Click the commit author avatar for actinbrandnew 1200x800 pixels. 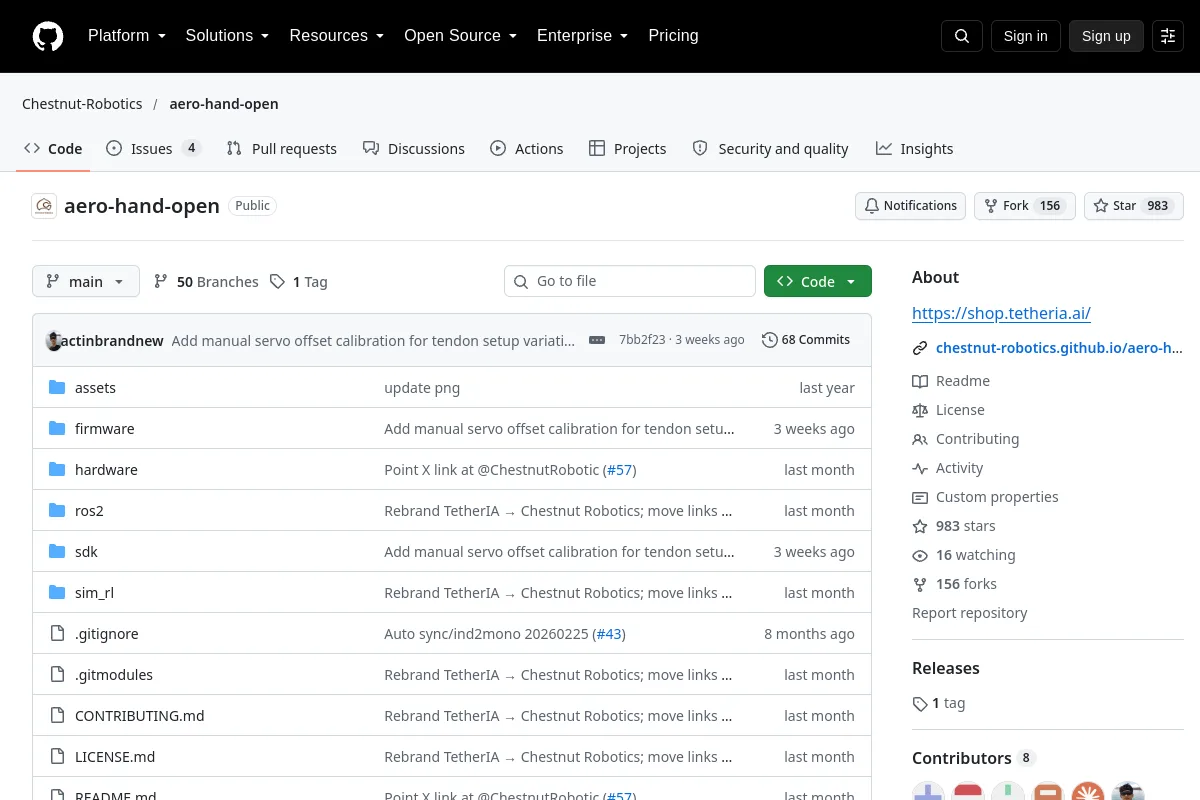[54, 340]
